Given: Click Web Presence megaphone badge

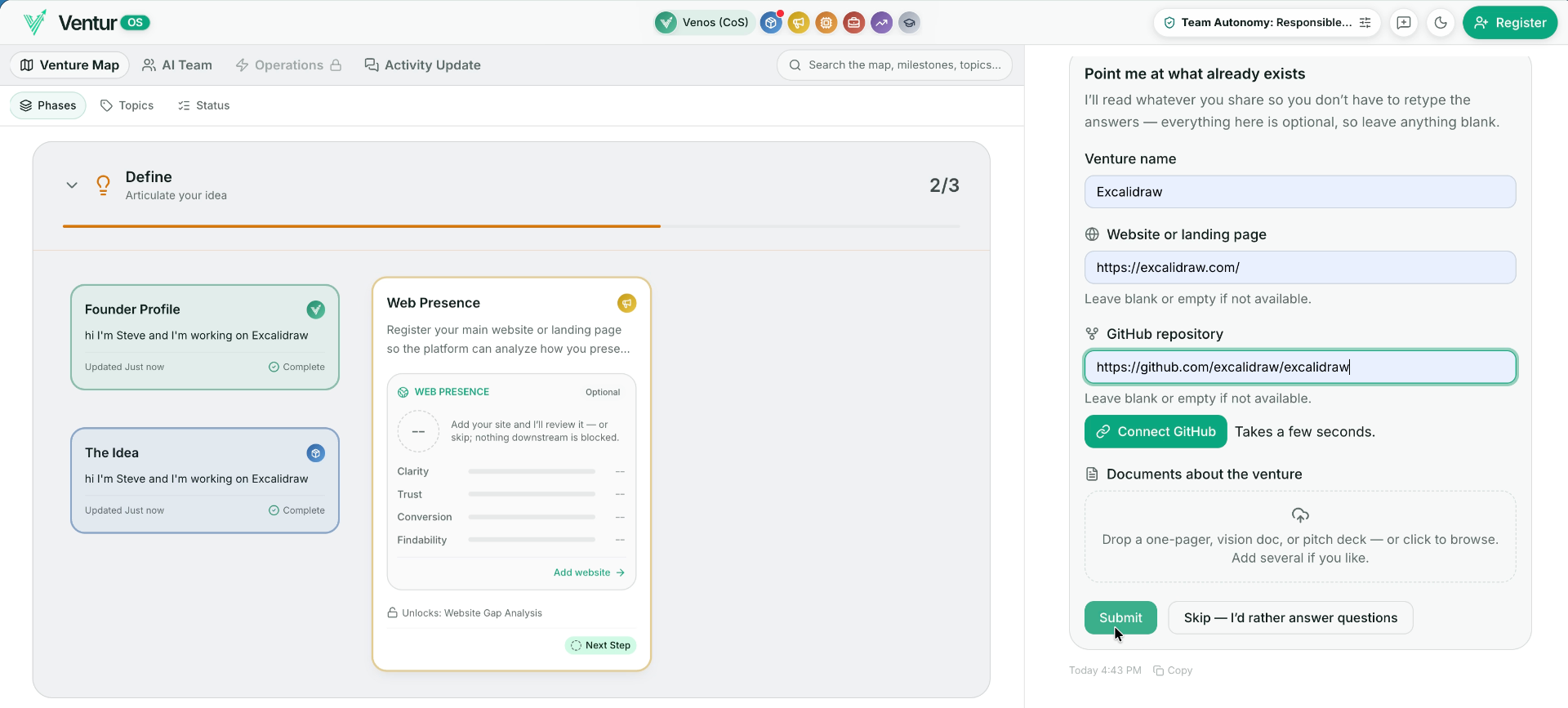Looking at the screenshot, I should 626,303.
